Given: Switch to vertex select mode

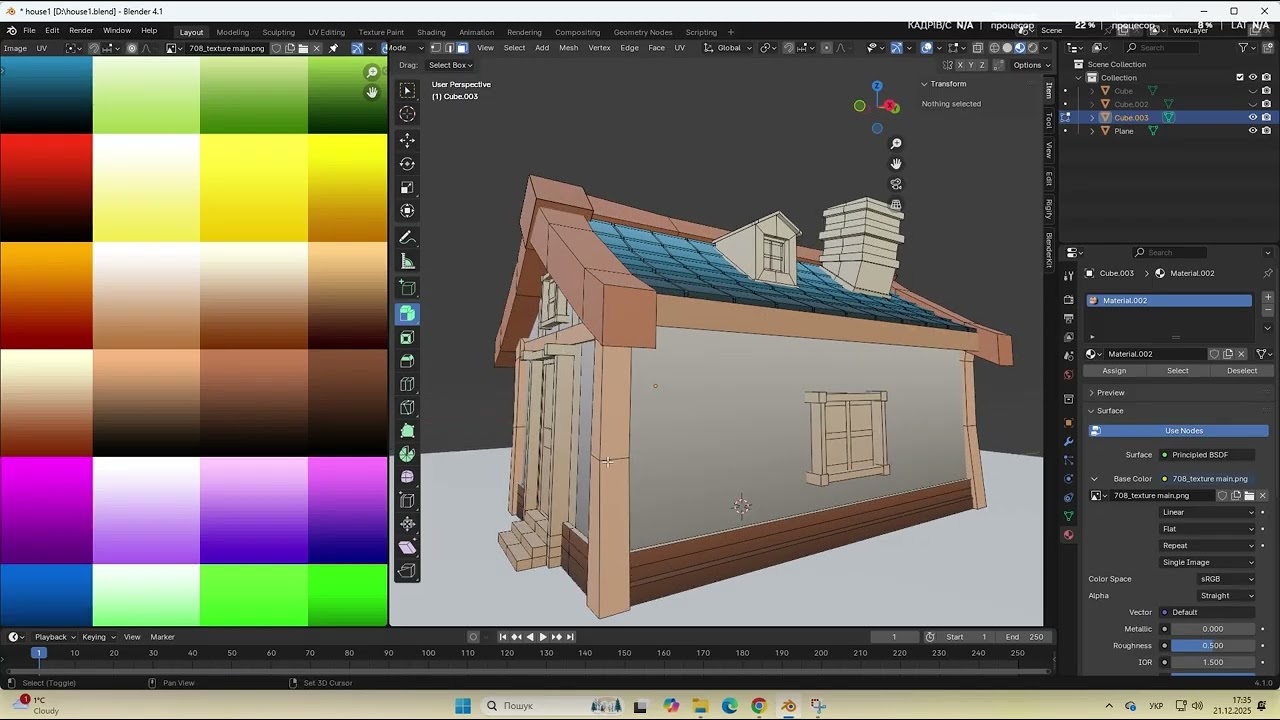Looking at the screenshot, I should click(435, 48).
